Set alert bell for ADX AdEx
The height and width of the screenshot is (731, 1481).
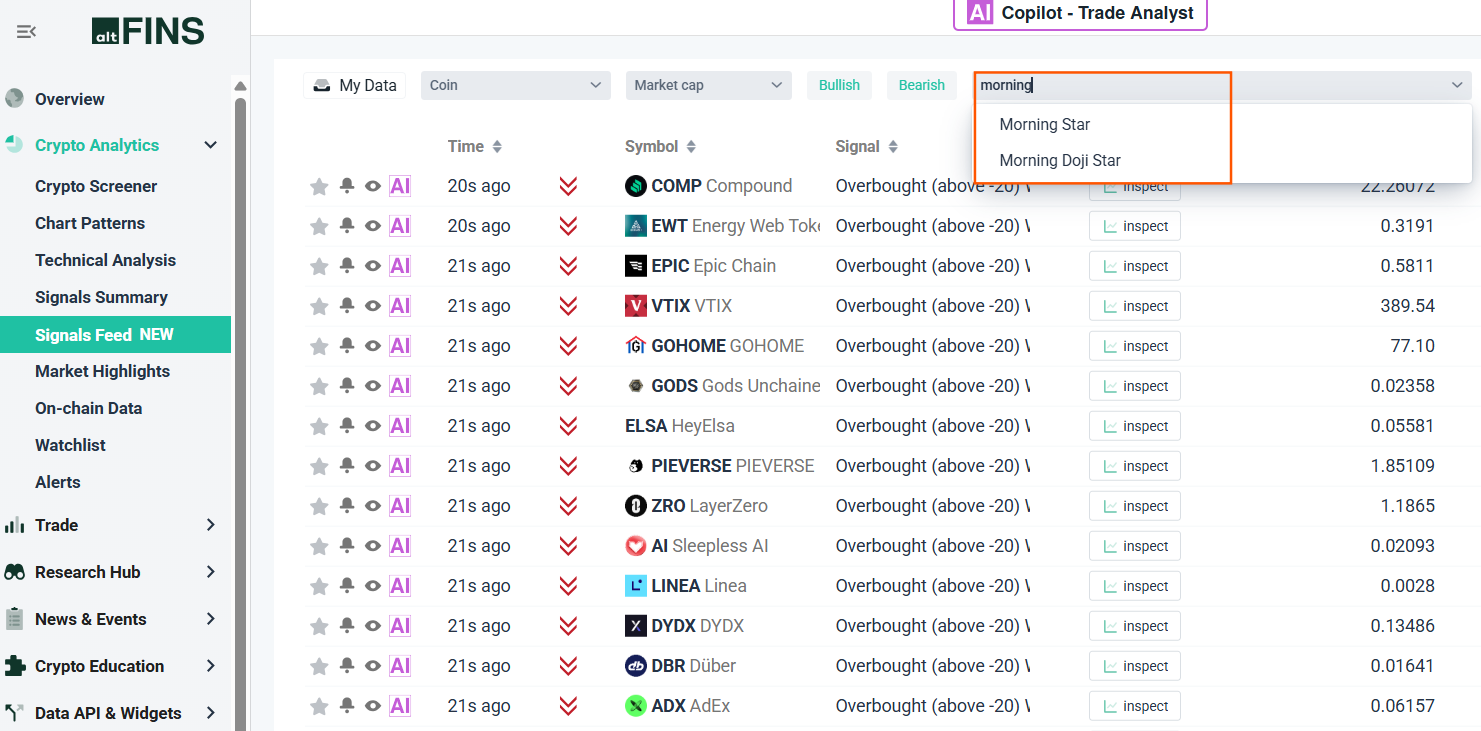347,705
